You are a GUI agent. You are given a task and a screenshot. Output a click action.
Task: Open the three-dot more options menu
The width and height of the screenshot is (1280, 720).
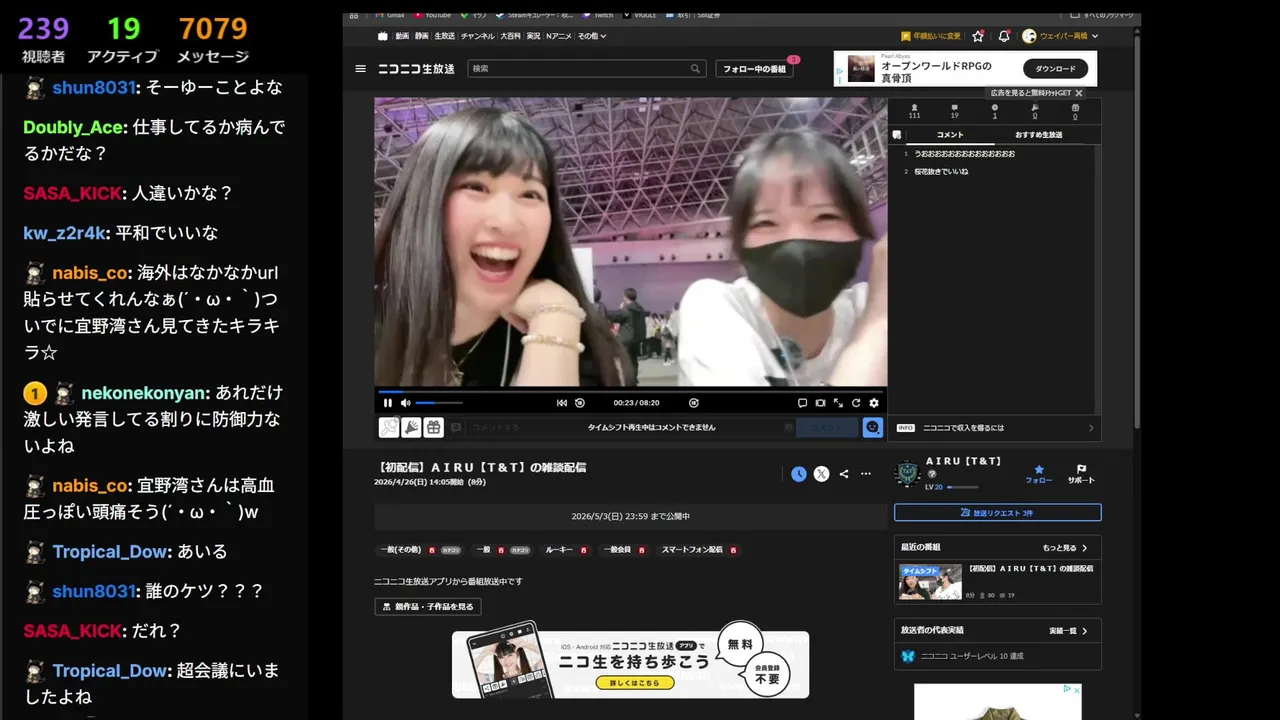point(866,474)
